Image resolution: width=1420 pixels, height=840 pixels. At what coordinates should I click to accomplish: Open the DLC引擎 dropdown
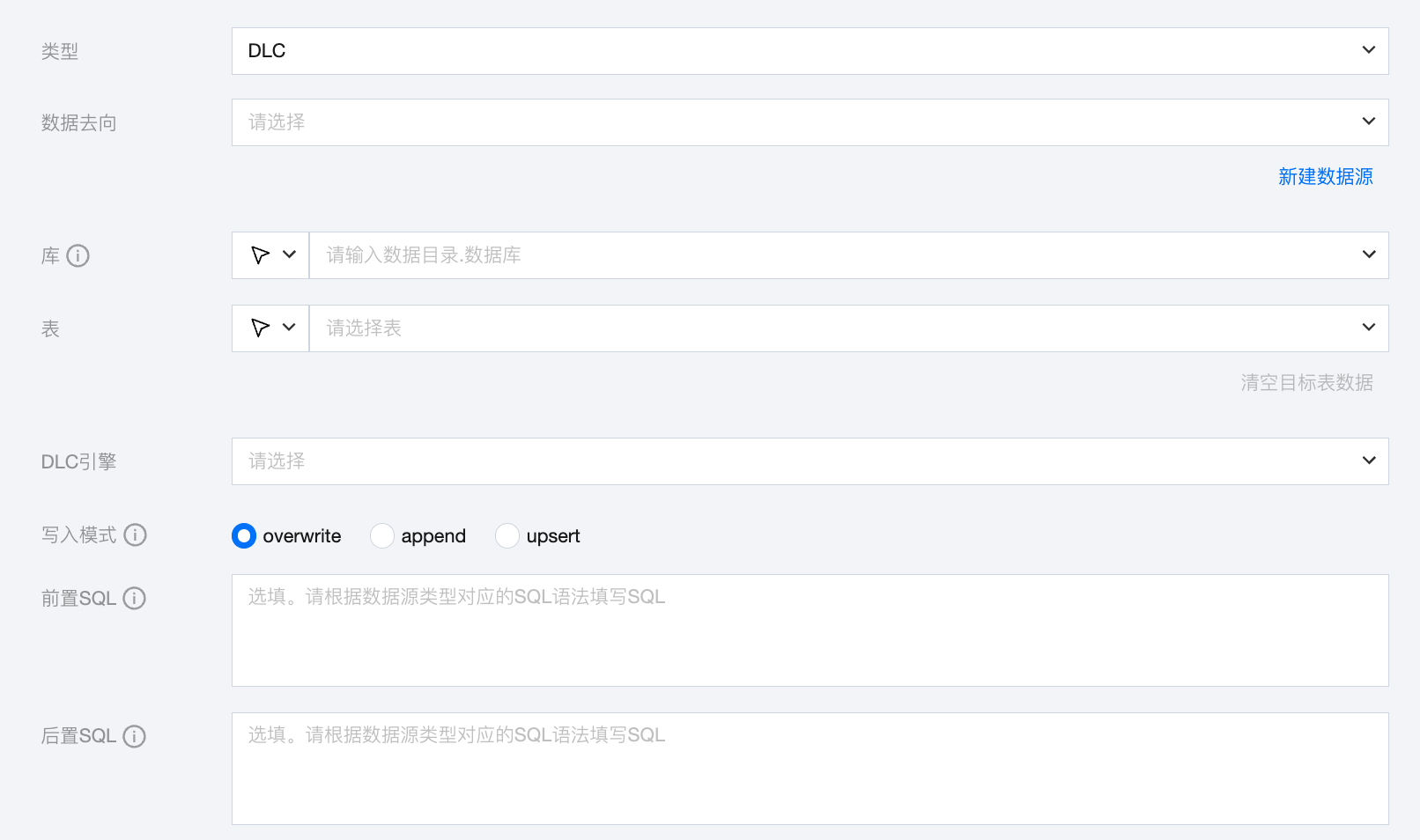810,461
